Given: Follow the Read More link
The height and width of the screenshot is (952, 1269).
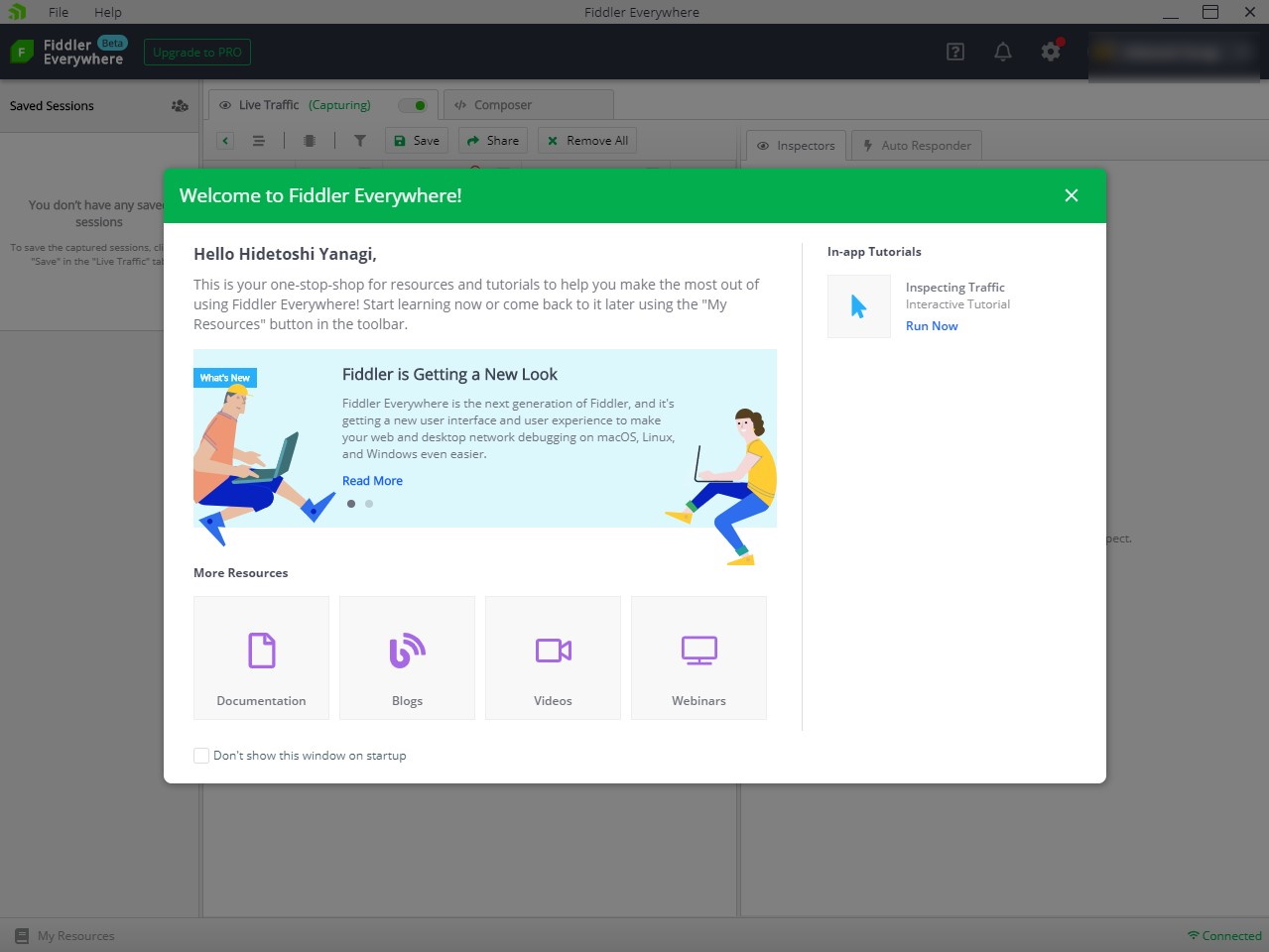Looking at the screenshot, I should (x=372, y=481).
